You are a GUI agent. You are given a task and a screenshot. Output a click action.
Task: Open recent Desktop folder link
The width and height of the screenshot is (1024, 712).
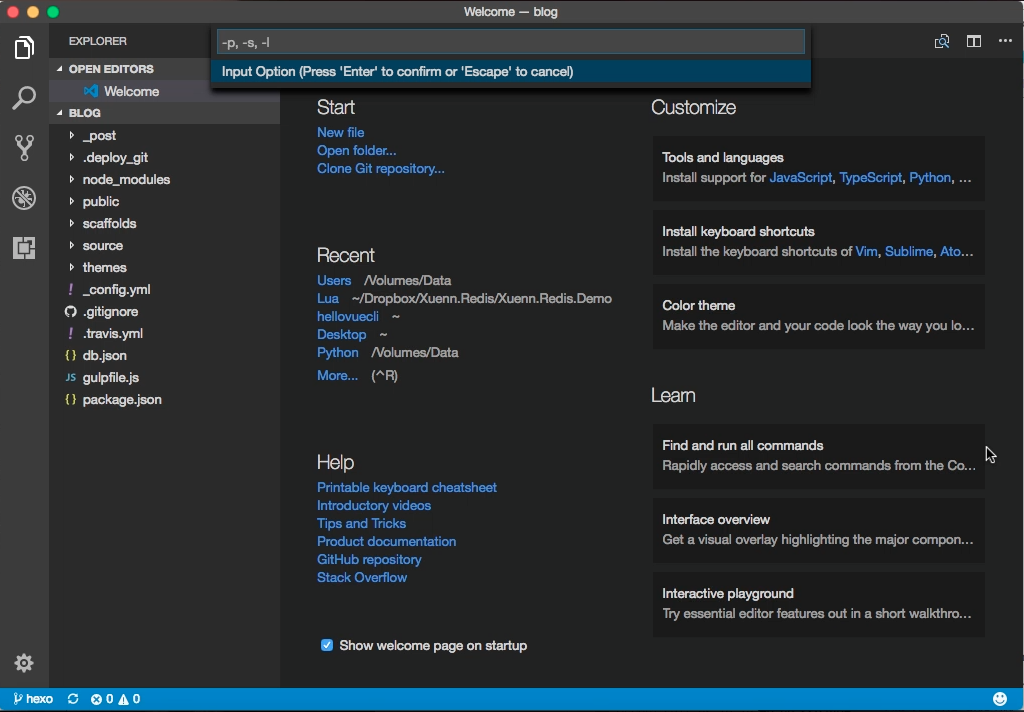coord(342,334)
